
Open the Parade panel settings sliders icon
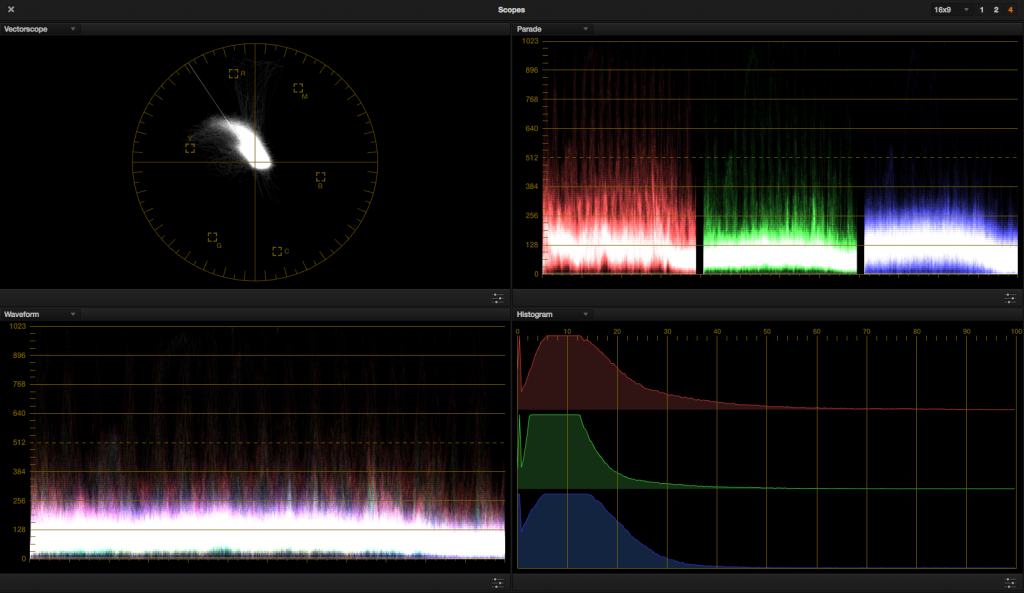click(1010, 297)
